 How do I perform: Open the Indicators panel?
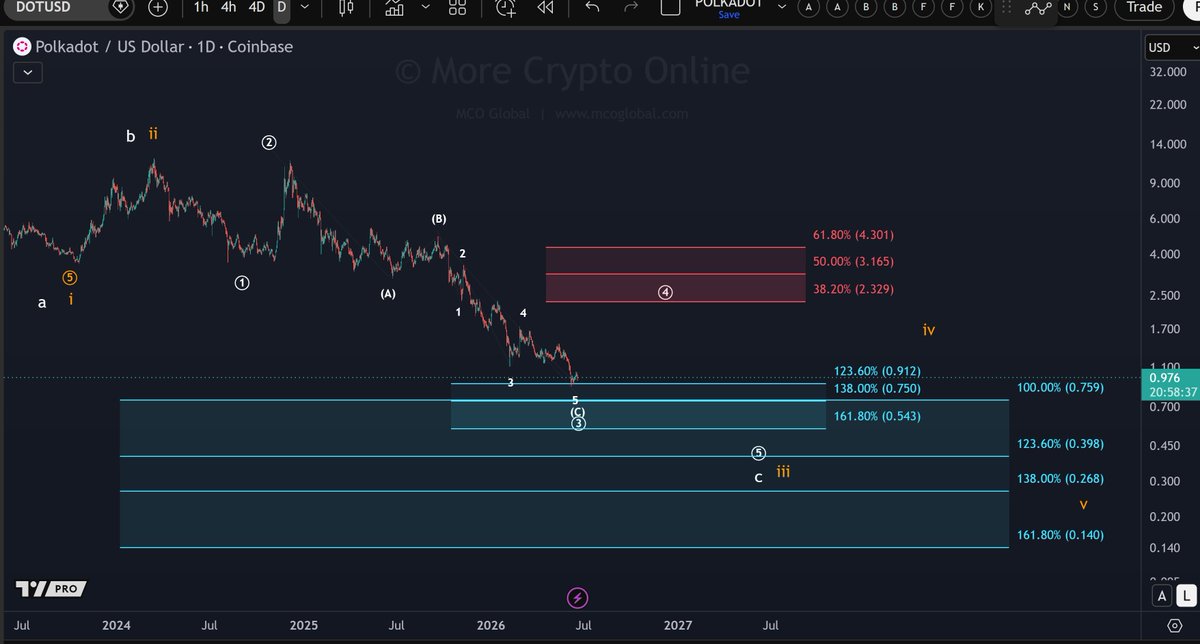(394, 7)
